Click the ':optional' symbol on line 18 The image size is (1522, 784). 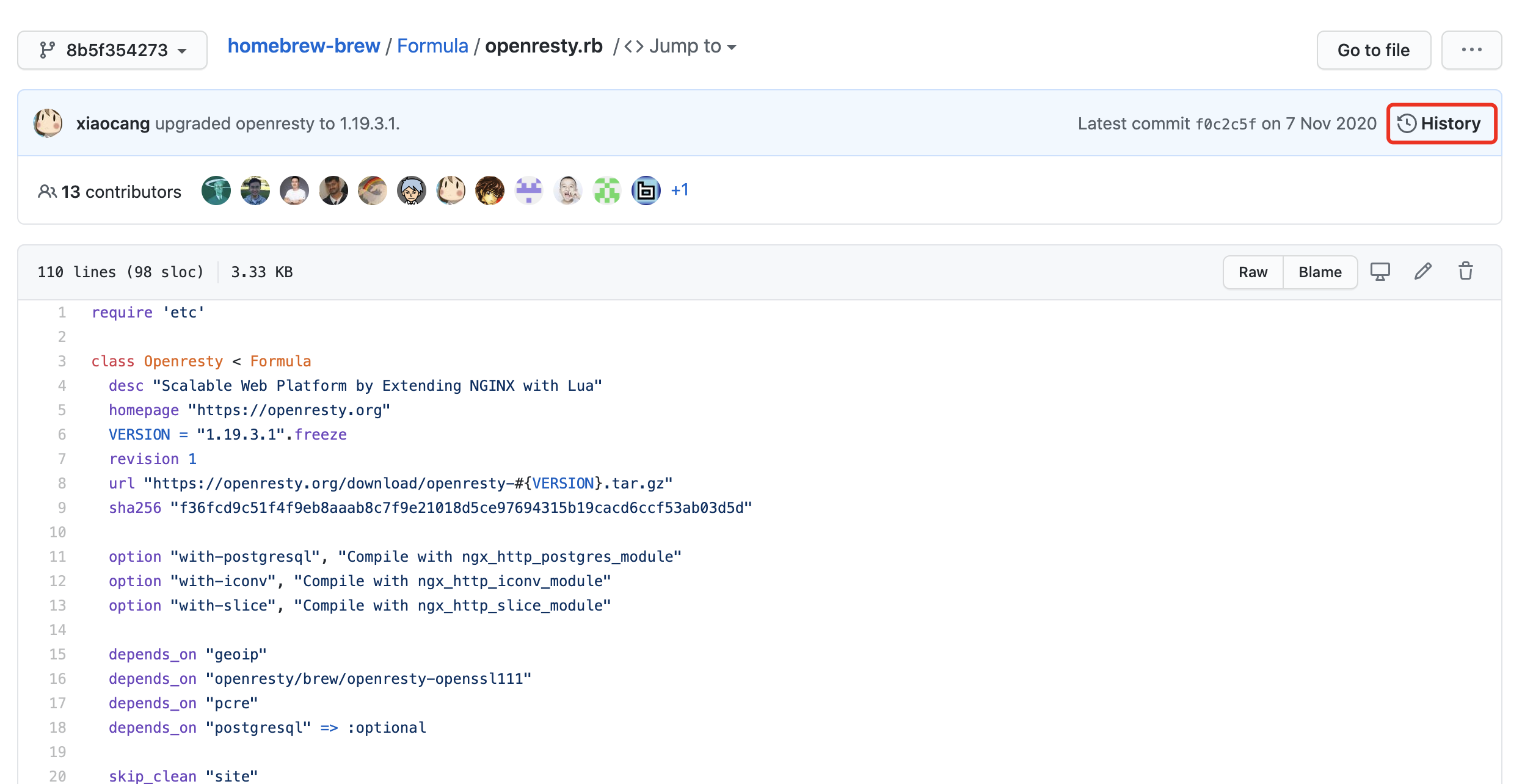point(387,728)
